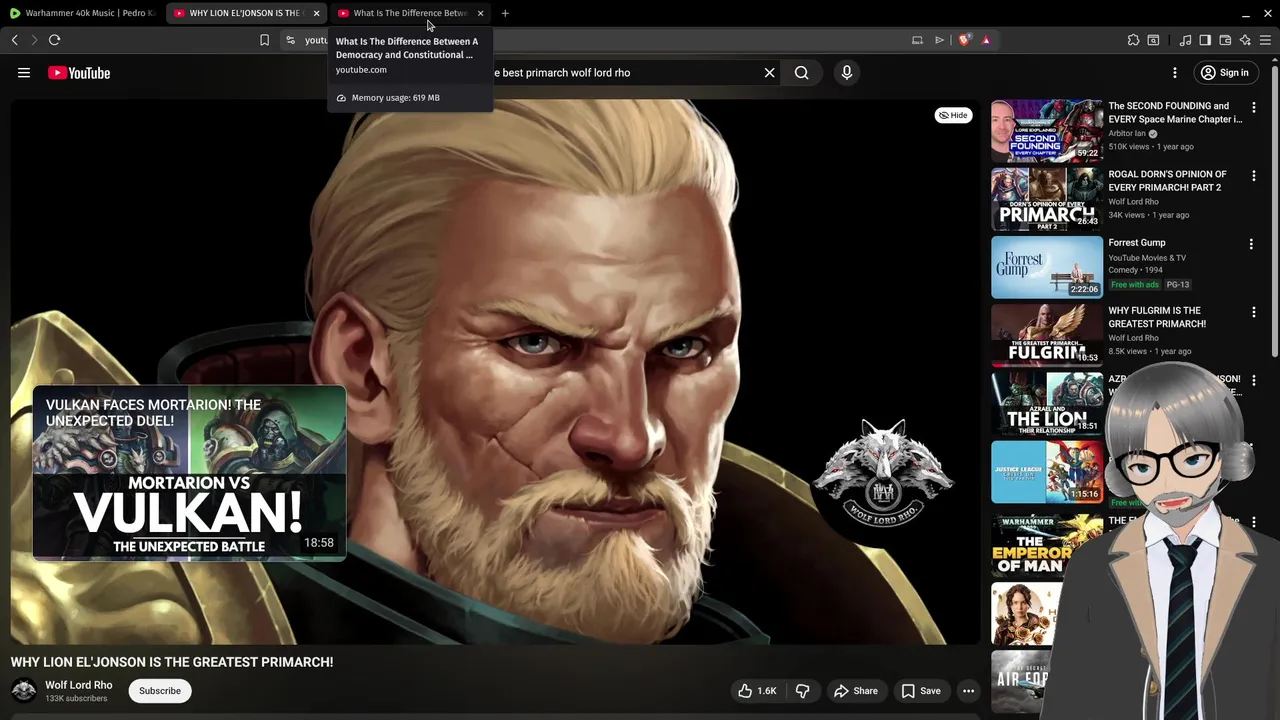Click the Sign in button

[1225, 73]
